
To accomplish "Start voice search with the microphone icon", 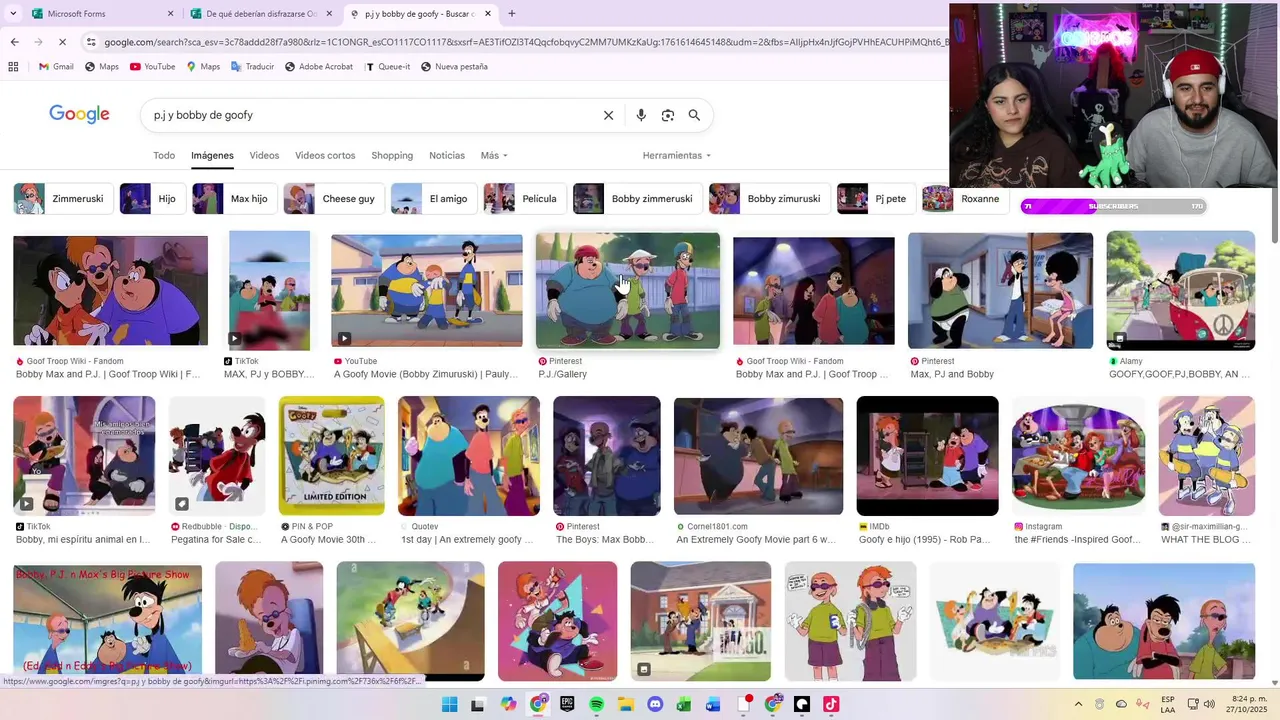I will point(641,115).
